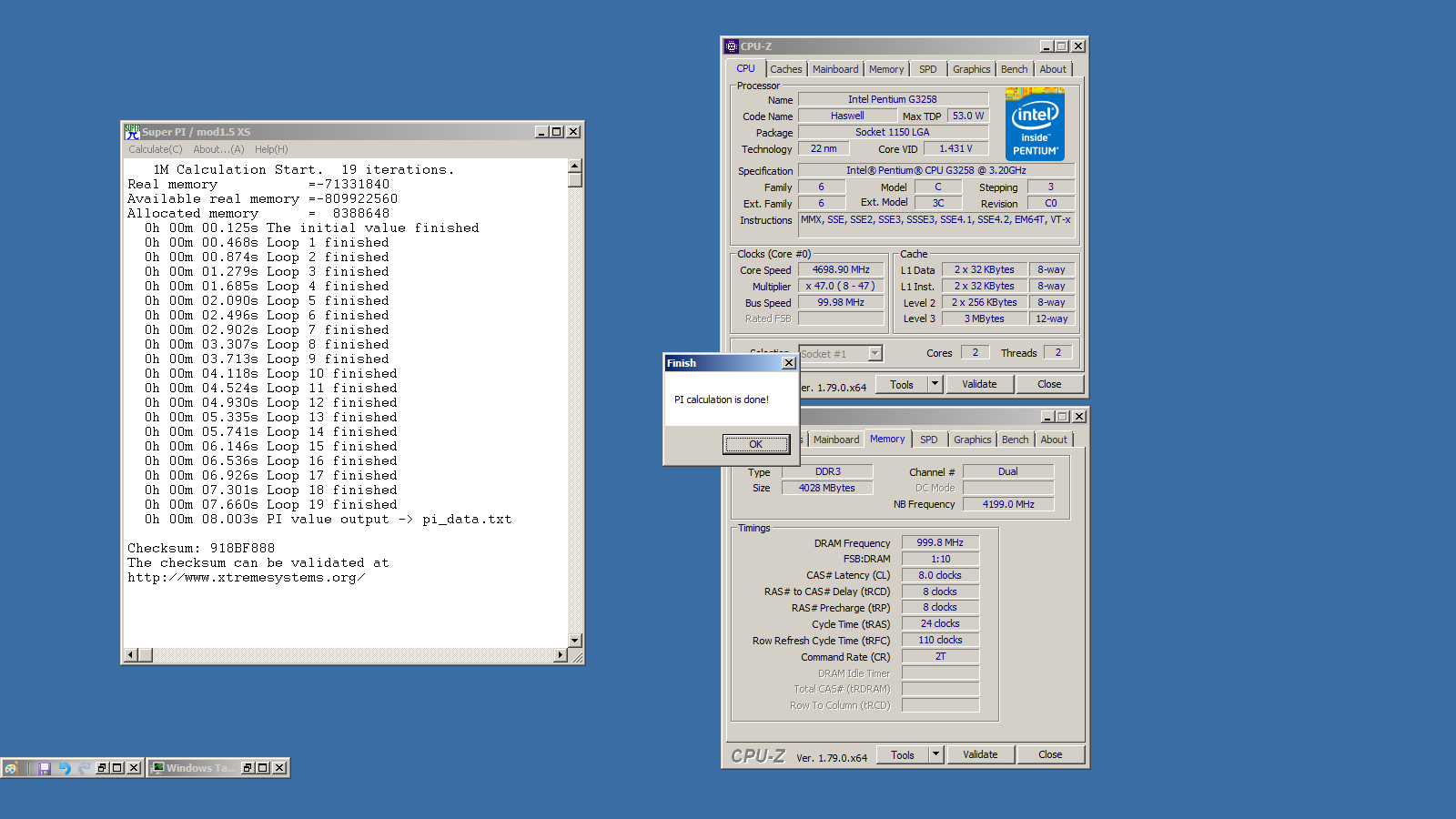1456x819 pixels.
Task: Click the blue Undo arrow icon
Action: [64, 768]
